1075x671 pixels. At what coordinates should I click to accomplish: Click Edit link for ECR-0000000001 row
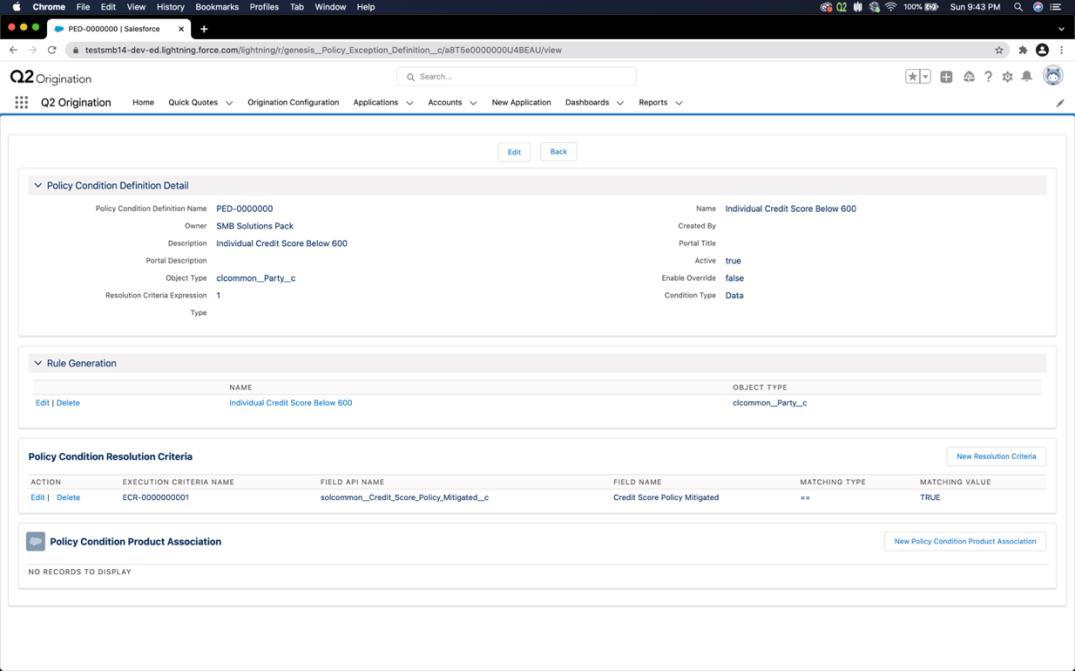coord(38,498)
